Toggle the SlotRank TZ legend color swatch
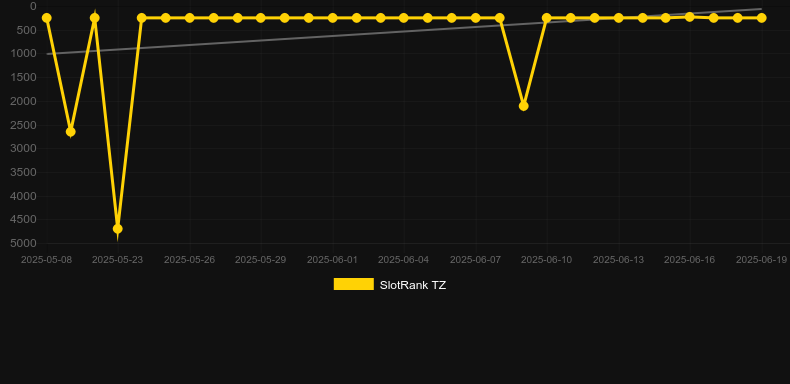Viewport: 790px width, 384px height. coord(354,284)
